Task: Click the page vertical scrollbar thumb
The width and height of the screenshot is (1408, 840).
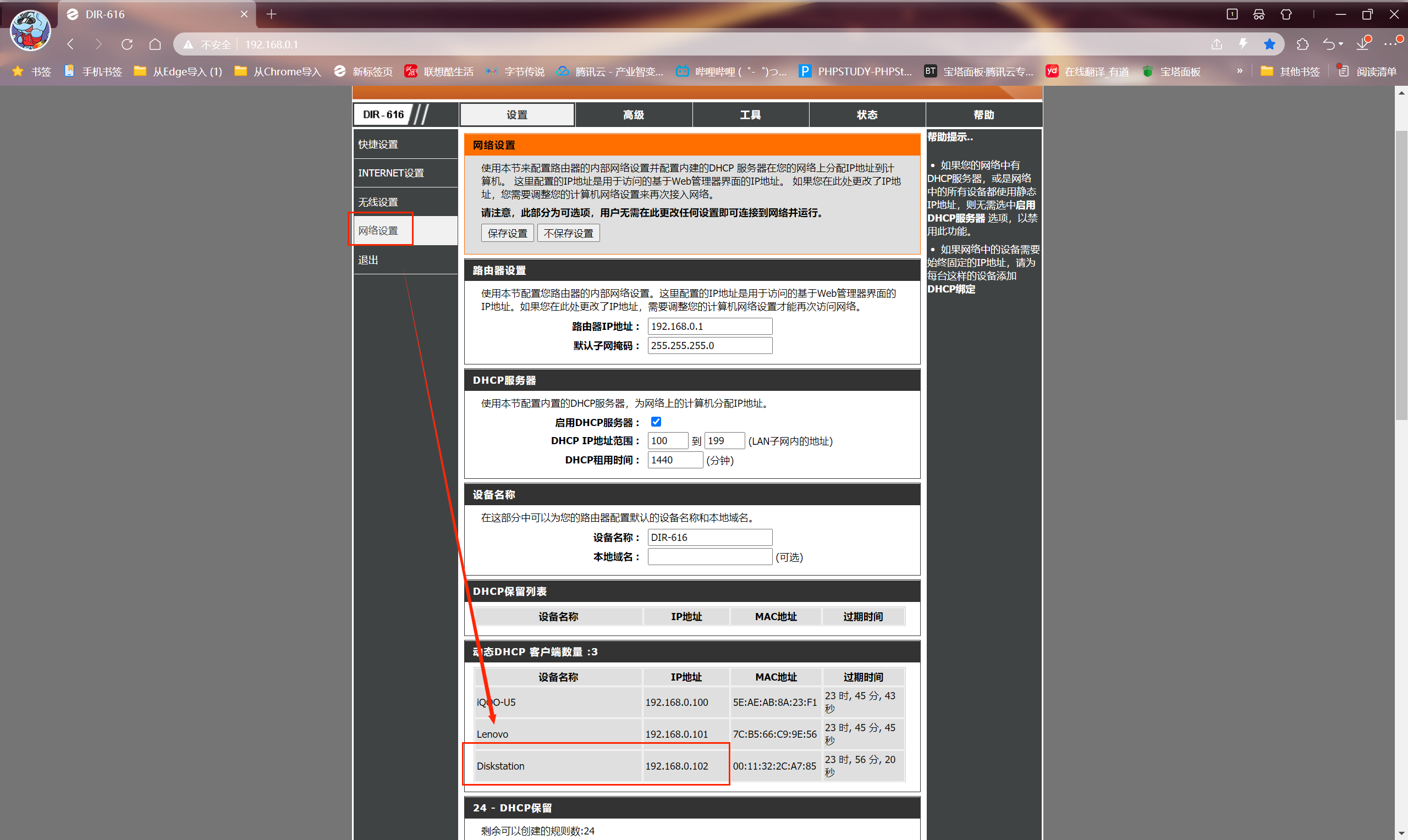Action: (1401, 275)
